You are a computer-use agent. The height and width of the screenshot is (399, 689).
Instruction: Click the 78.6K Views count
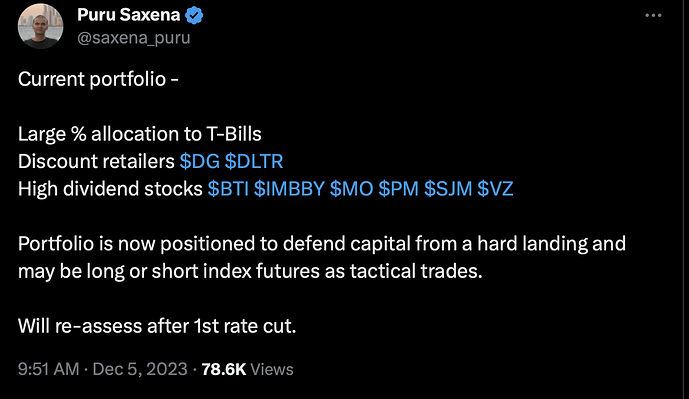pyautogui.click(x=247, y=369)
